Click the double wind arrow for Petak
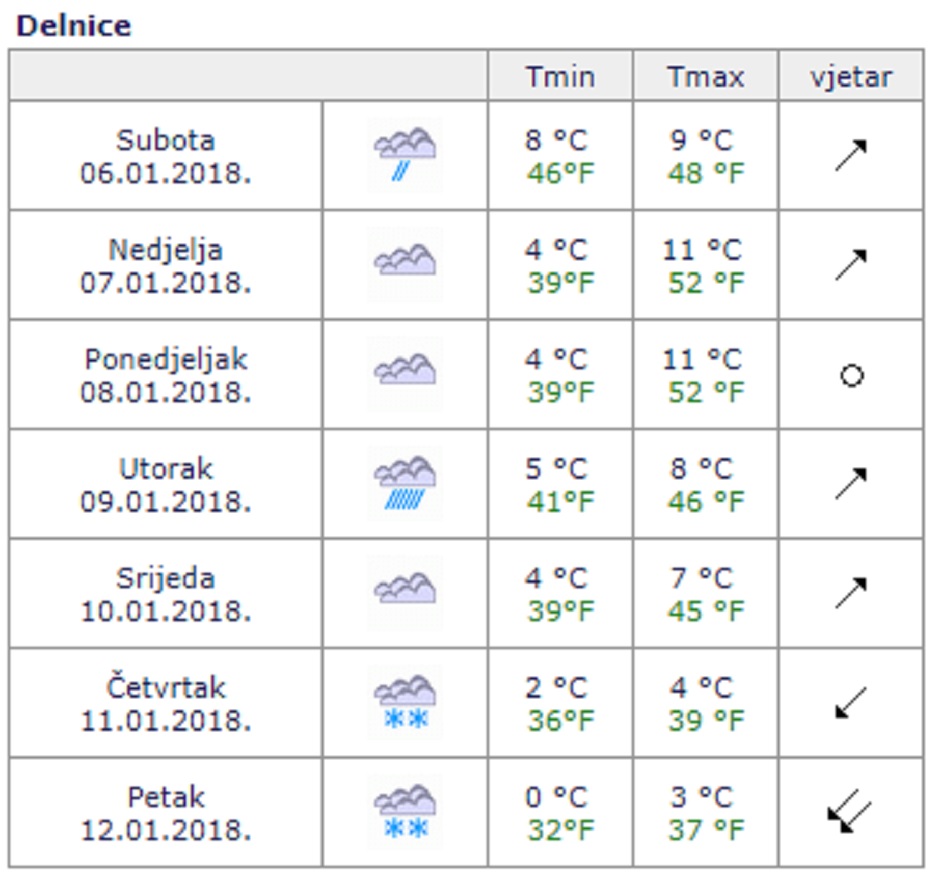 (850, 812)
